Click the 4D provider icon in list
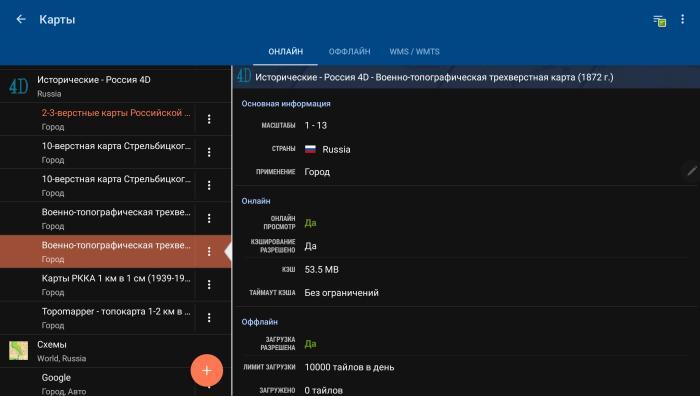 (18, 86)
